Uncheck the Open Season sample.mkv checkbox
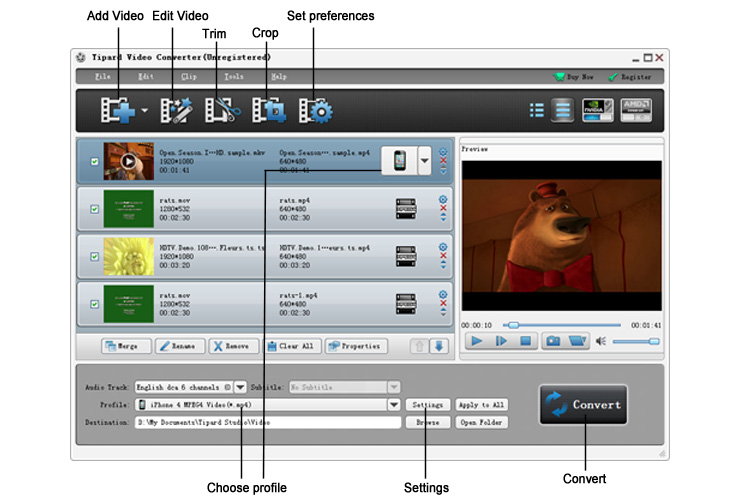The height and width of the screenshot is (500, 750). pyautogui.click(x=95, y=161)
